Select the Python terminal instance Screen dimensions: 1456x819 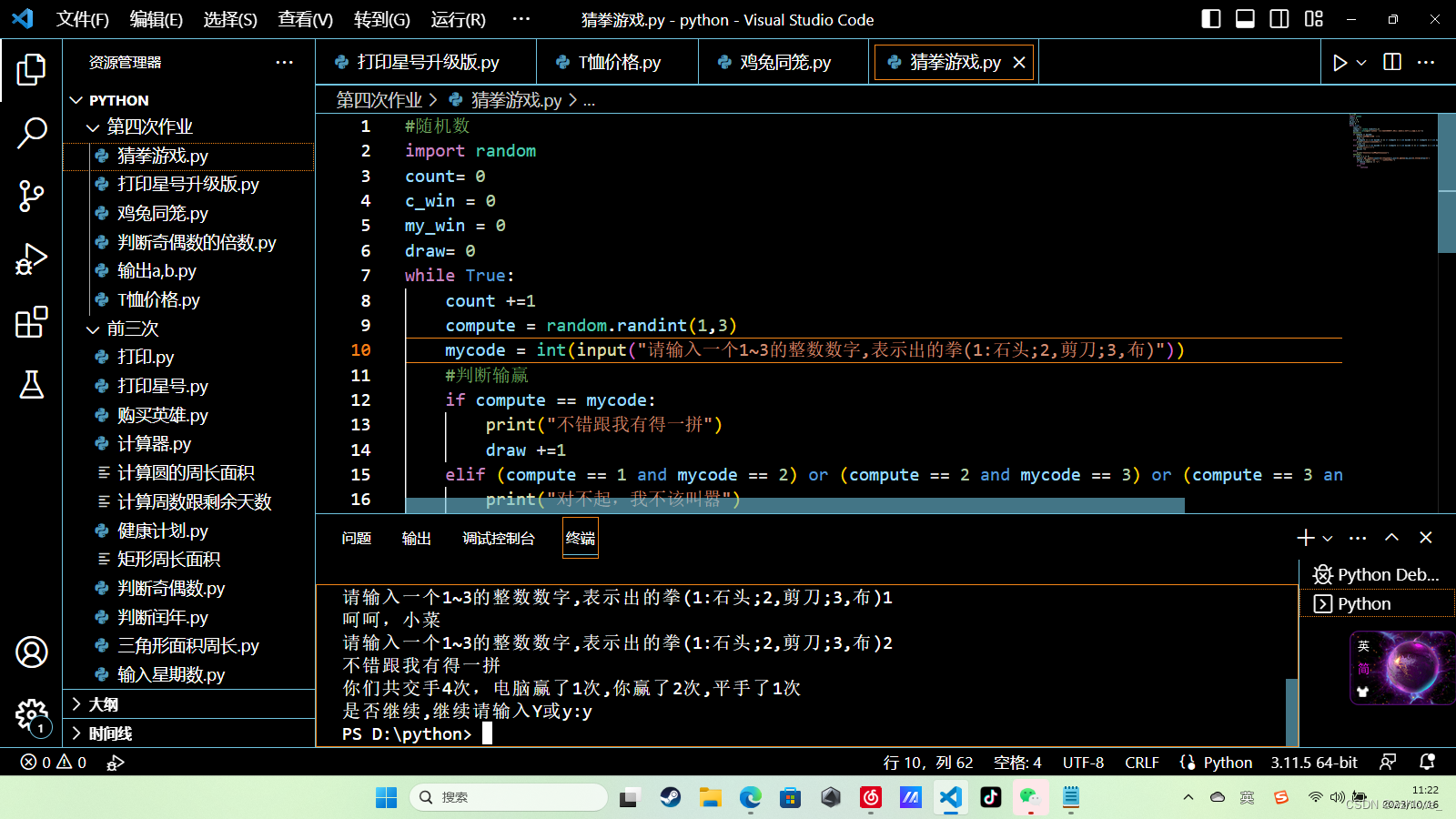(x=1377, y=603)
